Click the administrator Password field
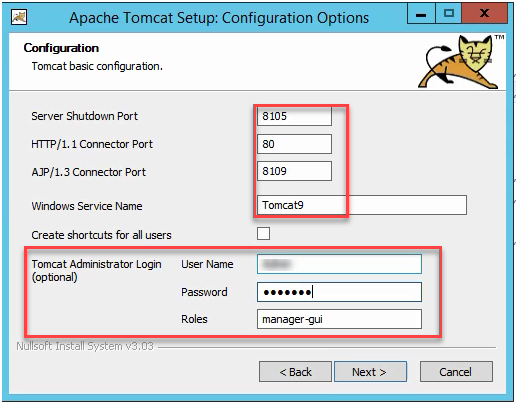 pyautogui.click(x=339, y=292)
